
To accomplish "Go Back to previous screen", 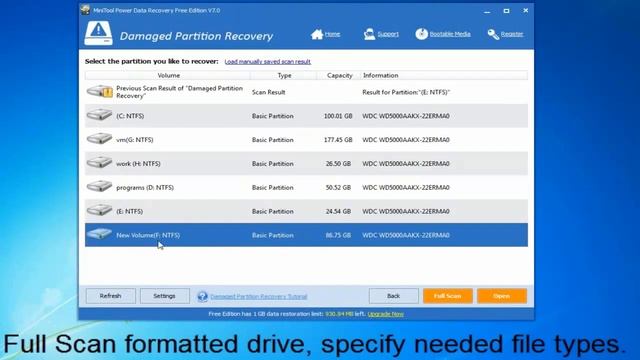I will coord(393,296).
